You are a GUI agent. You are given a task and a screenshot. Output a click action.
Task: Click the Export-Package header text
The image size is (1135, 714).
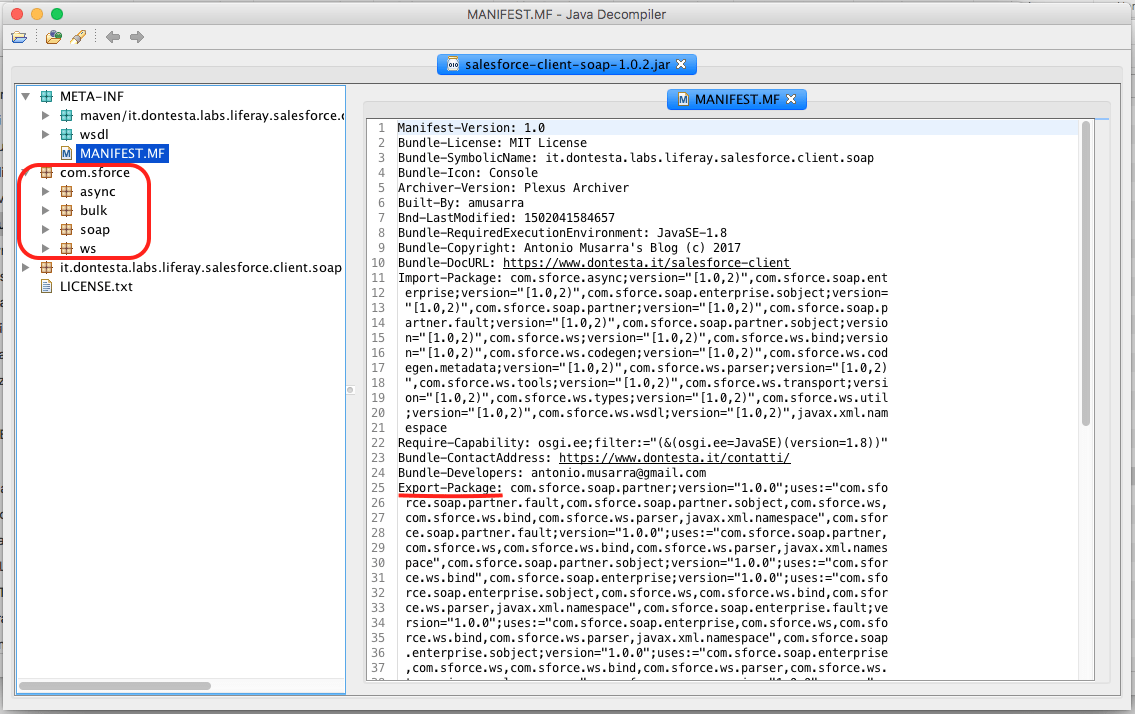(450, 488)
